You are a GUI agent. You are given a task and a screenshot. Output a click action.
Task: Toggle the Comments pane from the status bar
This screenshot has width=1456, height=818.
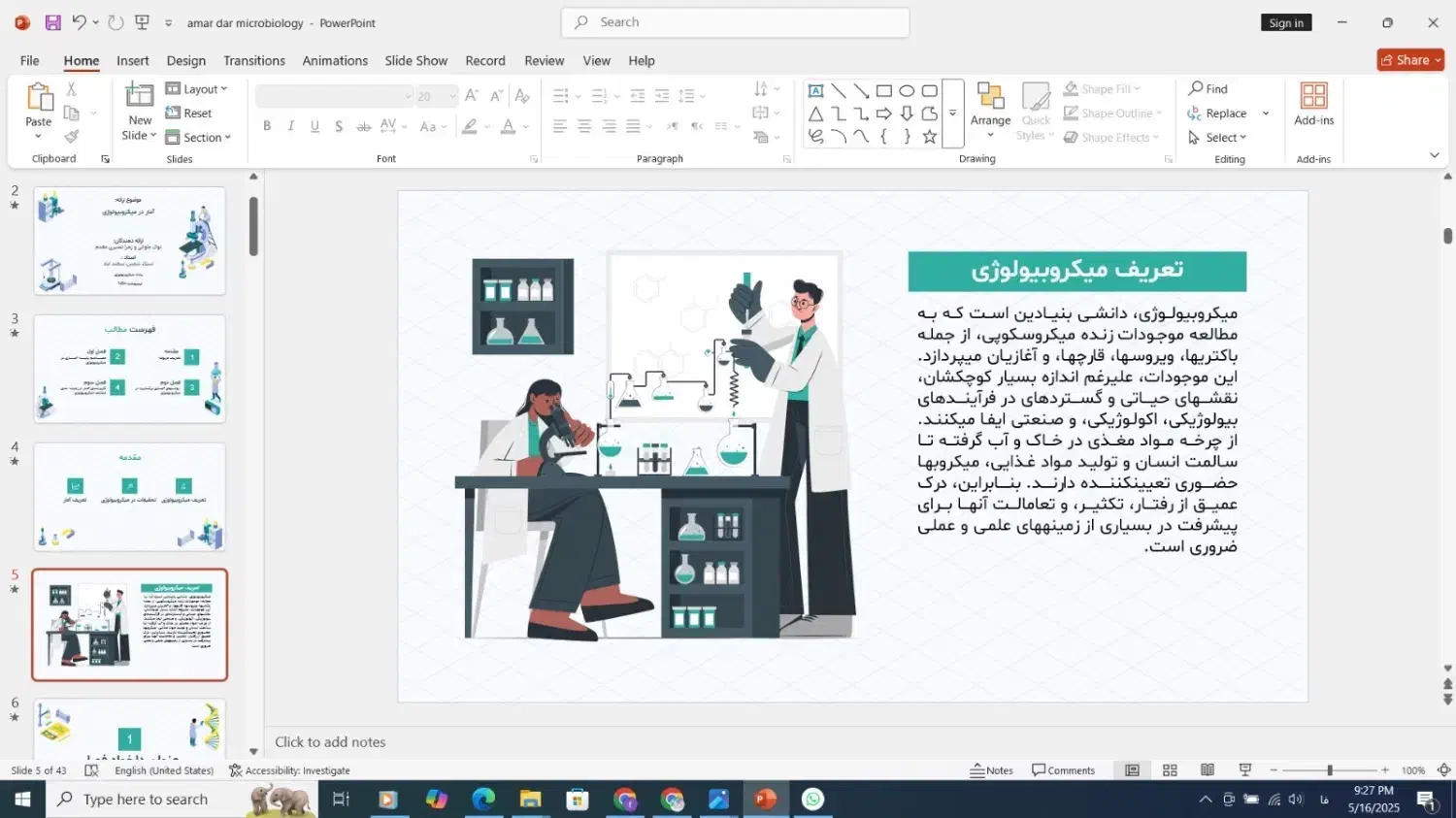click(1063, 770)
